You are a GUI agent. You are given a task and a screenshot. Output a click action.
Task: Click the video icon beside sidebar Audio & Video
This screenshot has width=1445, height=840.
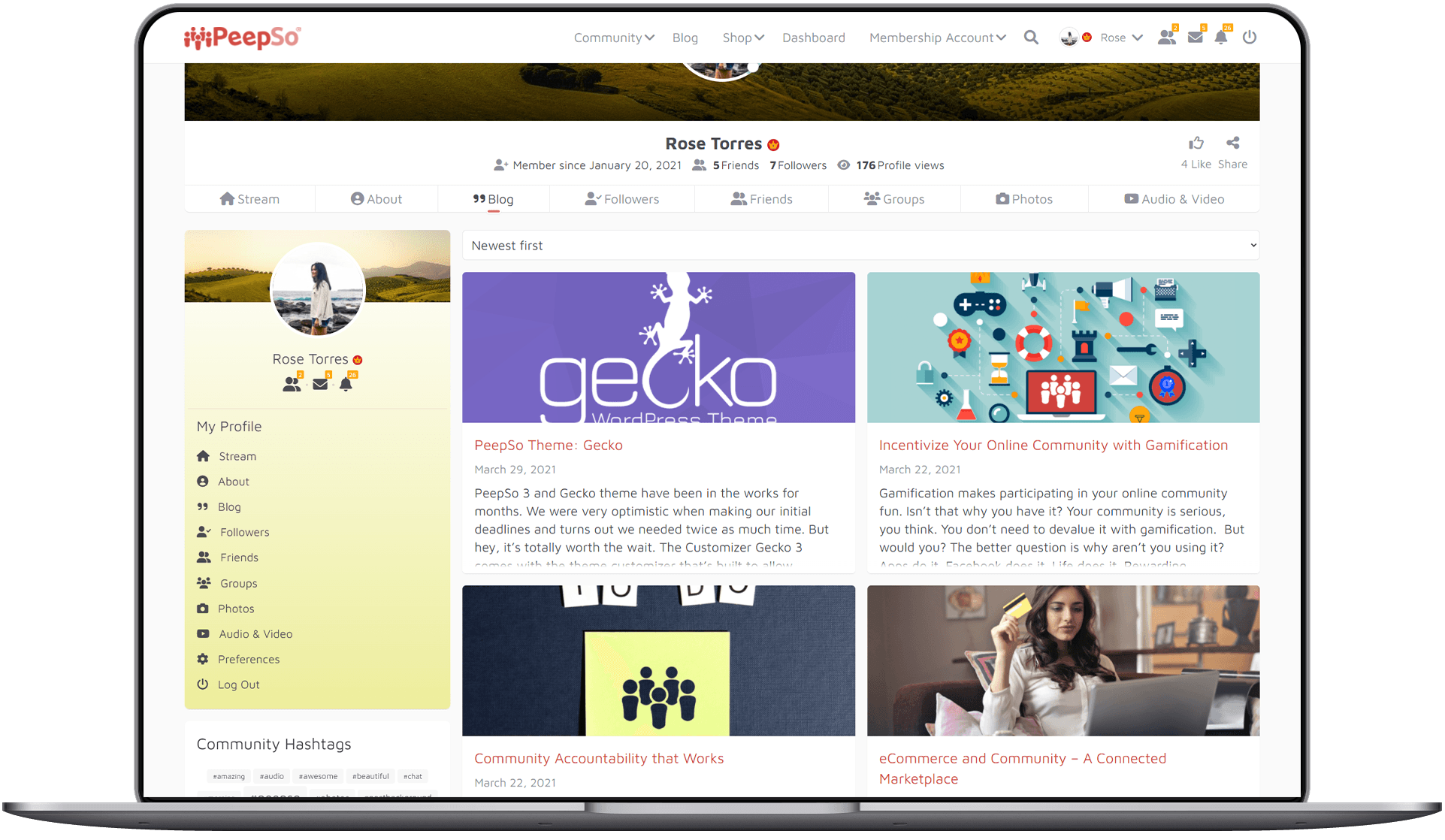click(203, 634)
